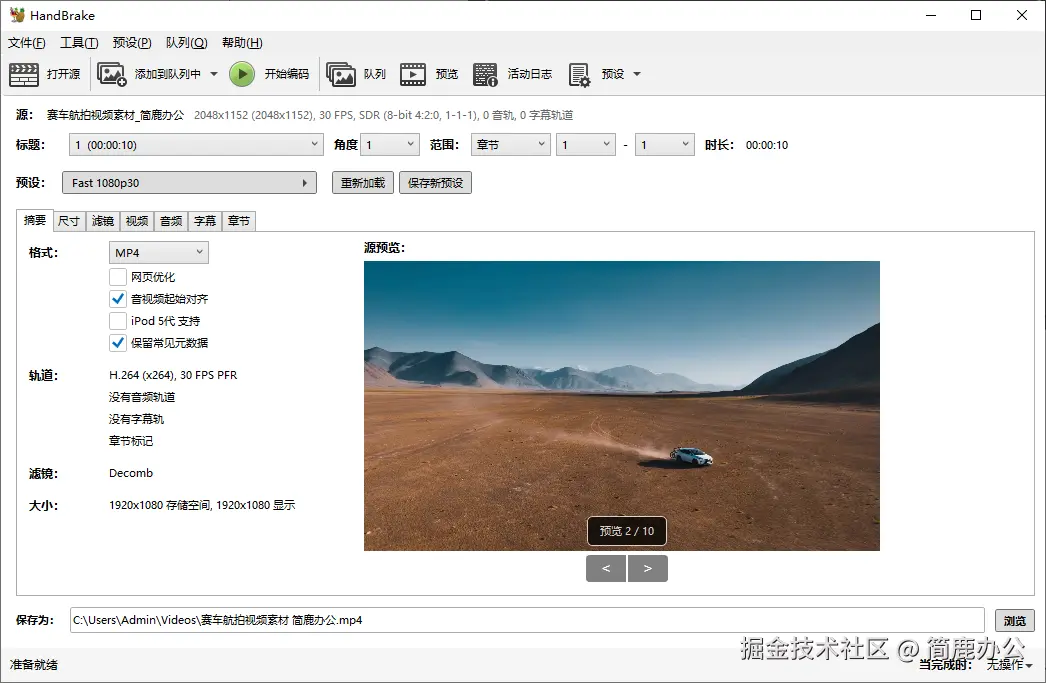This screenshot has height=683, width=1046.
Task: Enable the 网页优化 checkbox
Action: point(118,277)
